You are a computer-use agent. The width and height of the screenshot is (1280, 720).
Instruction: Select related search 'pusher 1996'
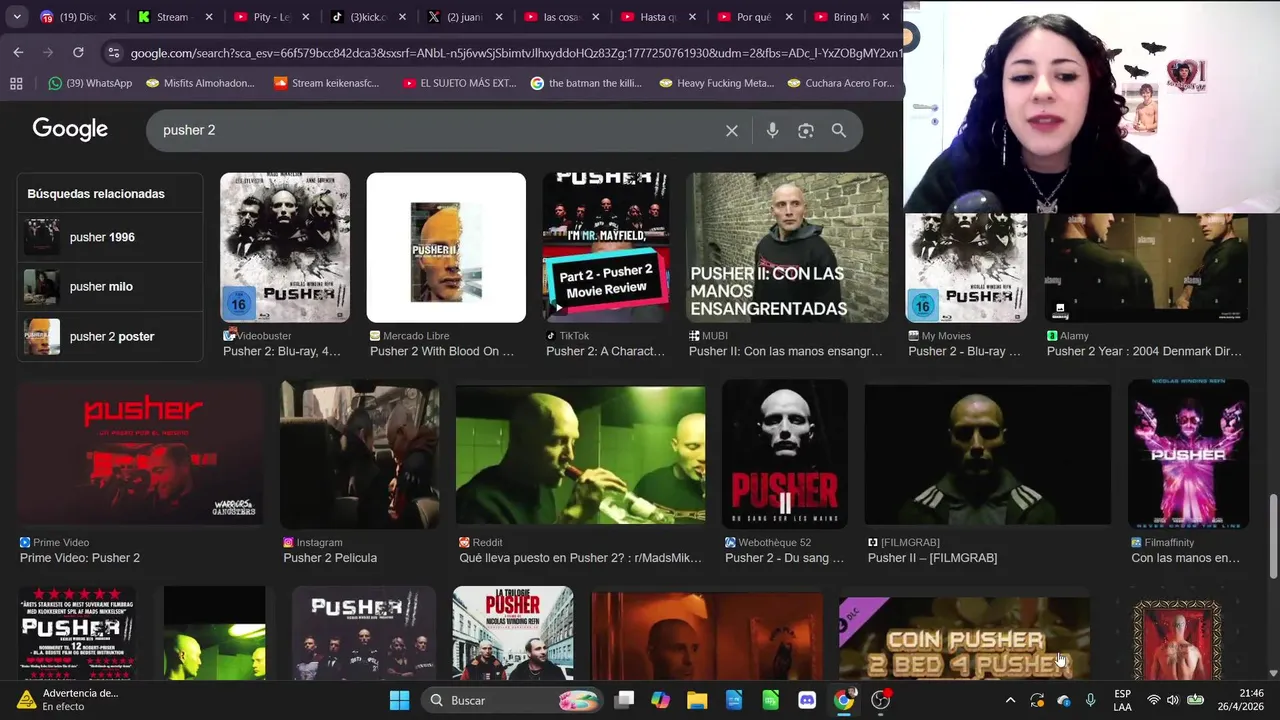click(x=110, y=237)
